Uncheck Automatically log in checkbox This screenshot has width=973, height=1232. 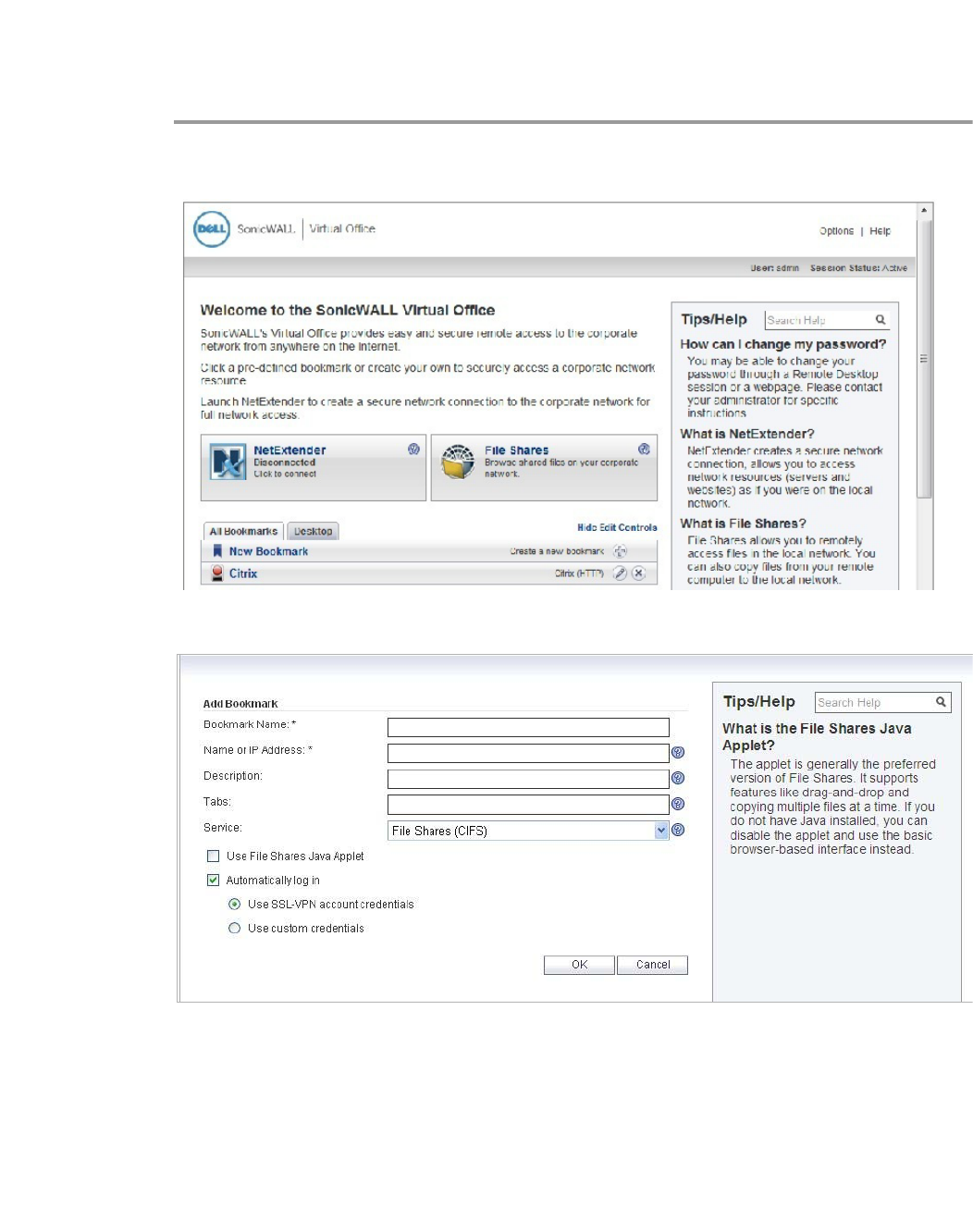213,881
